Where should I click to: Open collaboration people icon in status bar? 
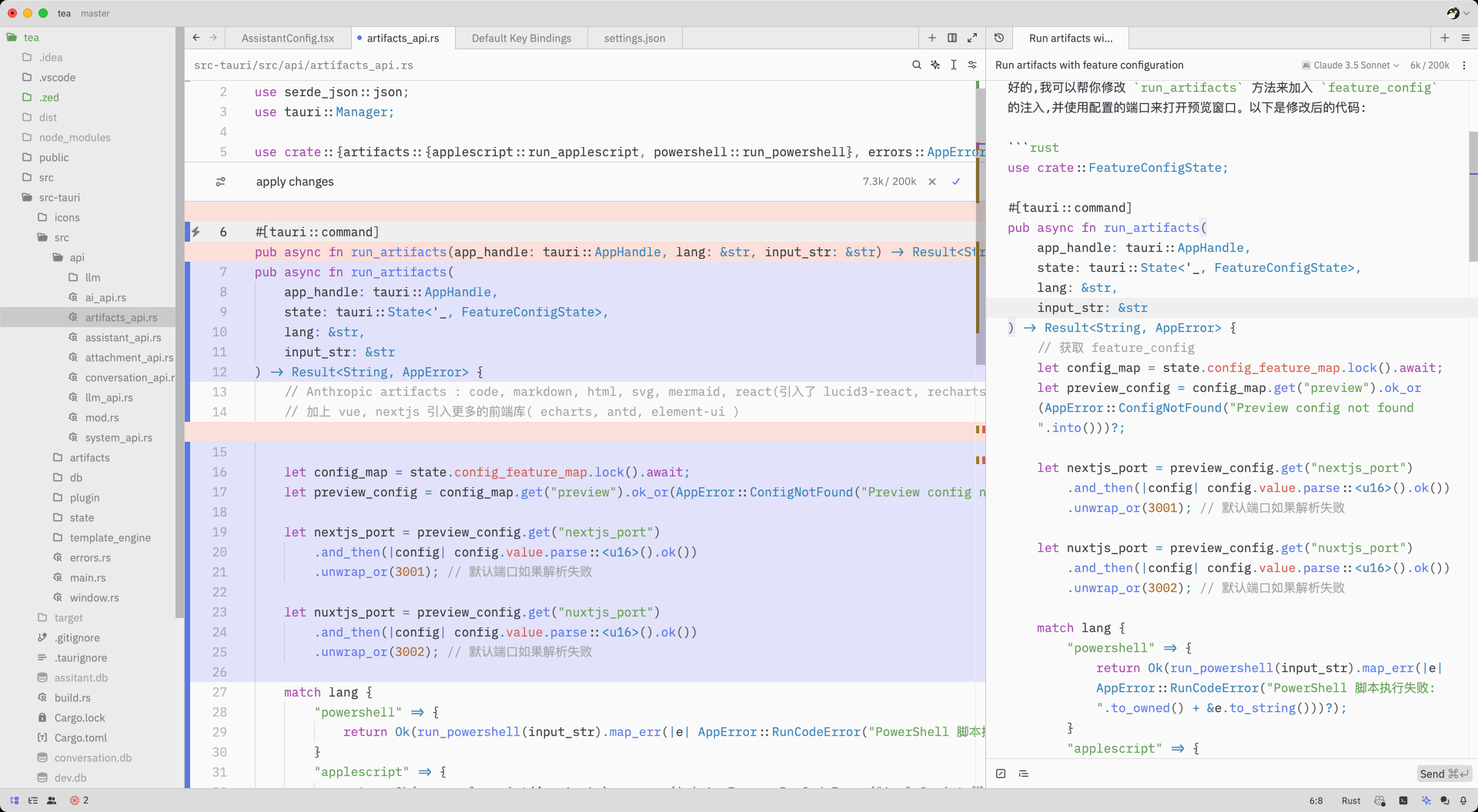(x=52, y=800)
